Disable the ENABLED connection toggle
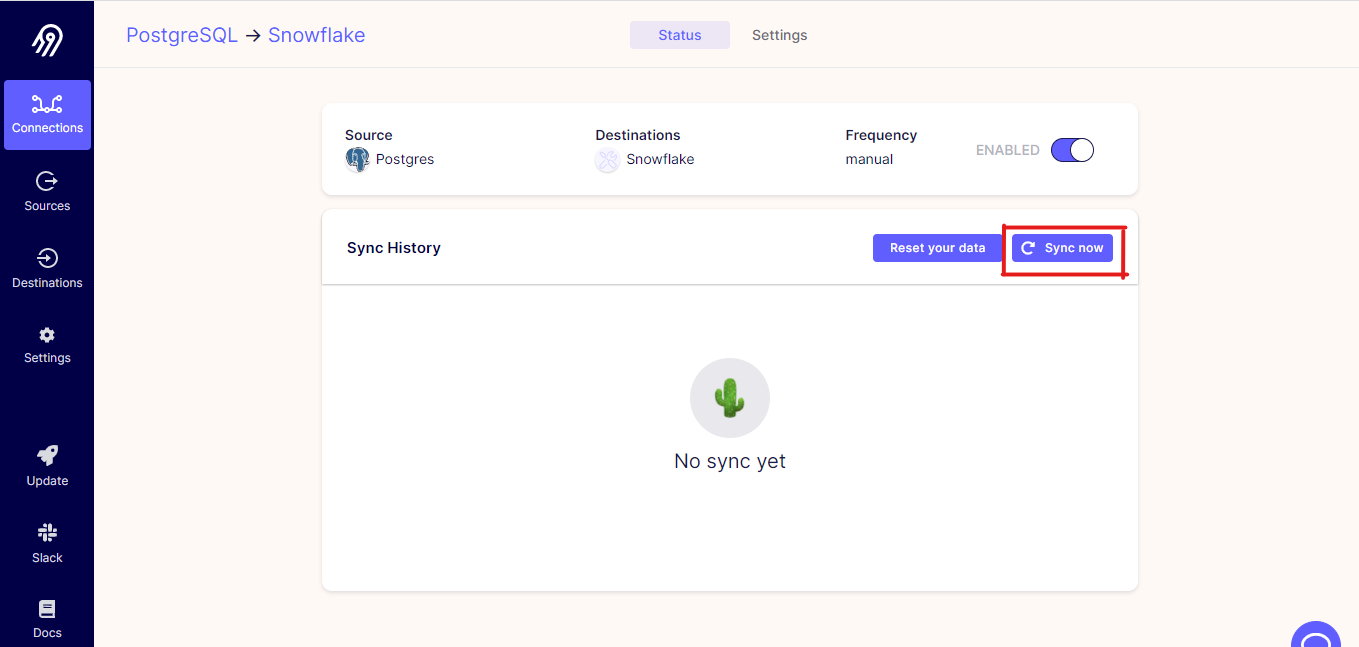Screen dimensions: 1359x647 point(1071,149)
